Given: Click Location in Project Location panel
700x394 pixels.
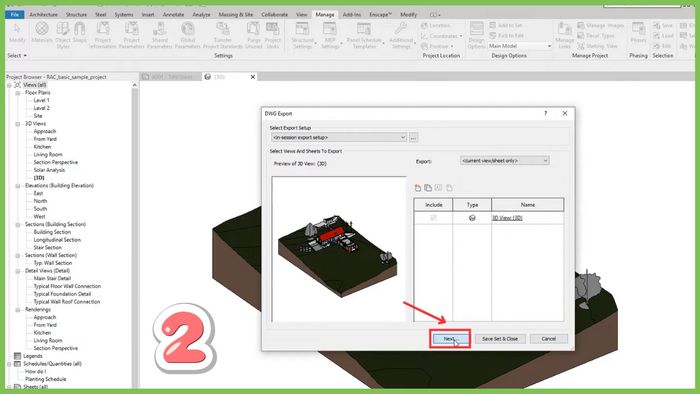Looking at the screenshot, I should point(435,25).
